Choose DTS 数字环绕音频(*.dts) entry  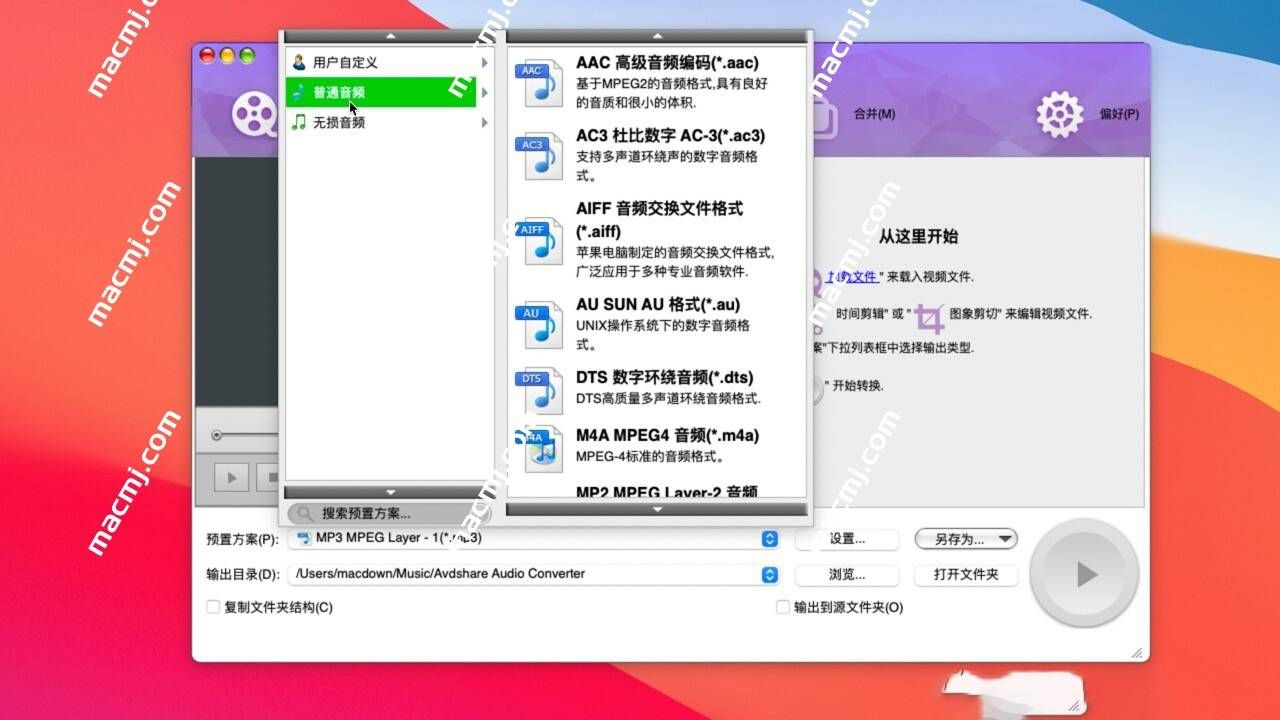point(657,391)
